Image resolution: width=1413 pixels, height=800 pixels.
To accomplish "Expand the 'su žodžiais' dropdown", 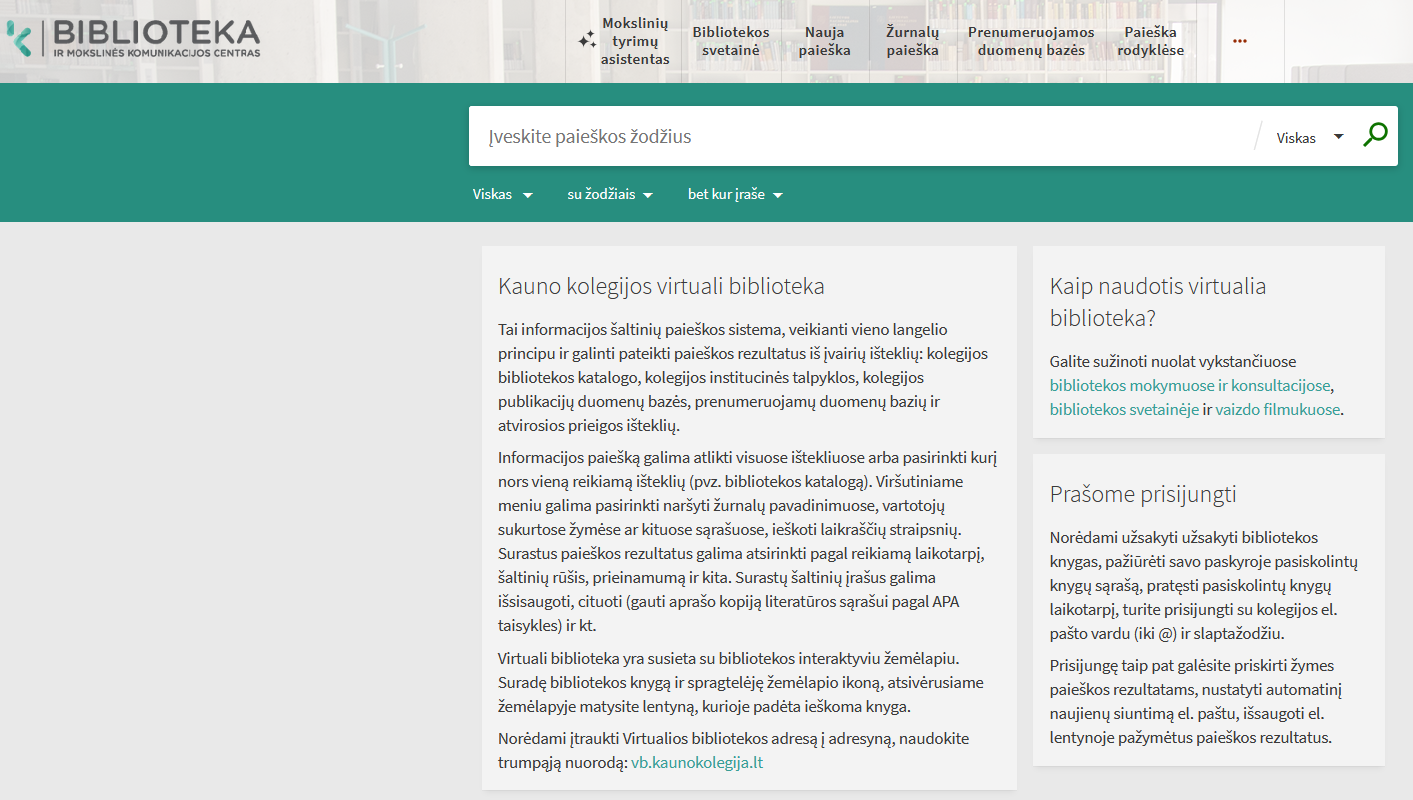I will 609,195.
